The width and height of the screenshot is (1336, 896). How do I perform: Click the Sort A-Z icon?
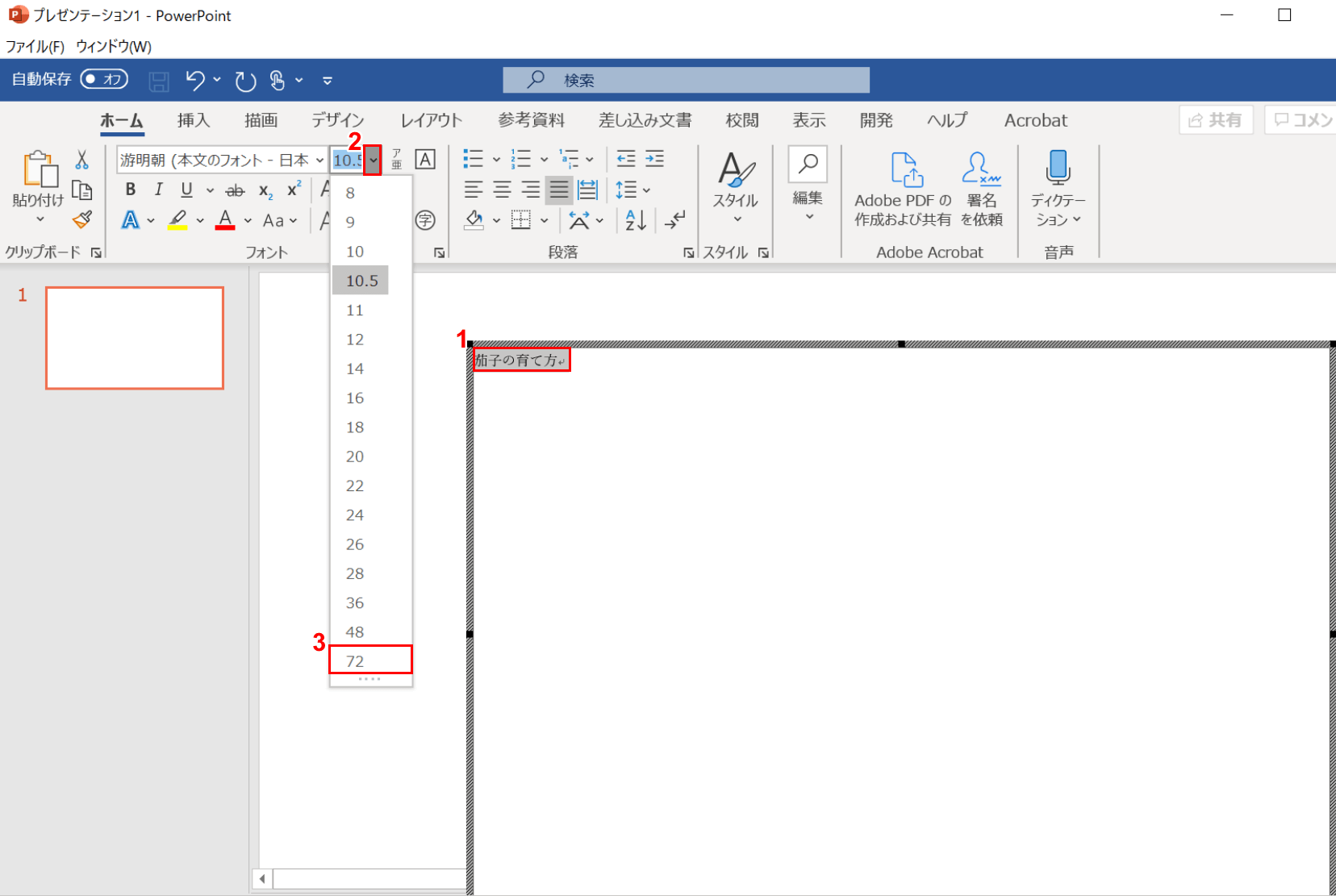(x=636, y=219)
